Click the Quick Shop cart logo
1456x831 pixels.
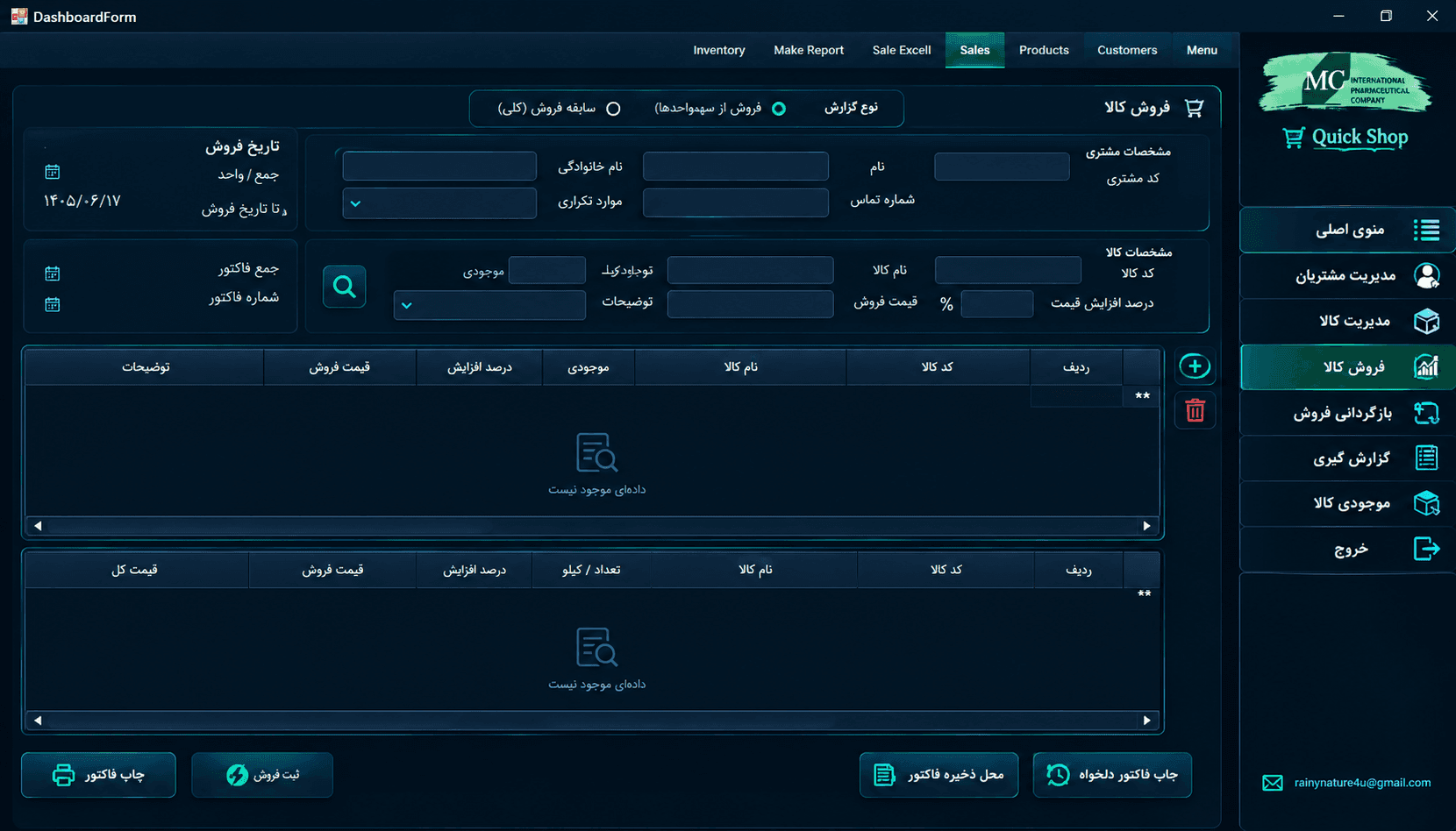point(1345,138)
